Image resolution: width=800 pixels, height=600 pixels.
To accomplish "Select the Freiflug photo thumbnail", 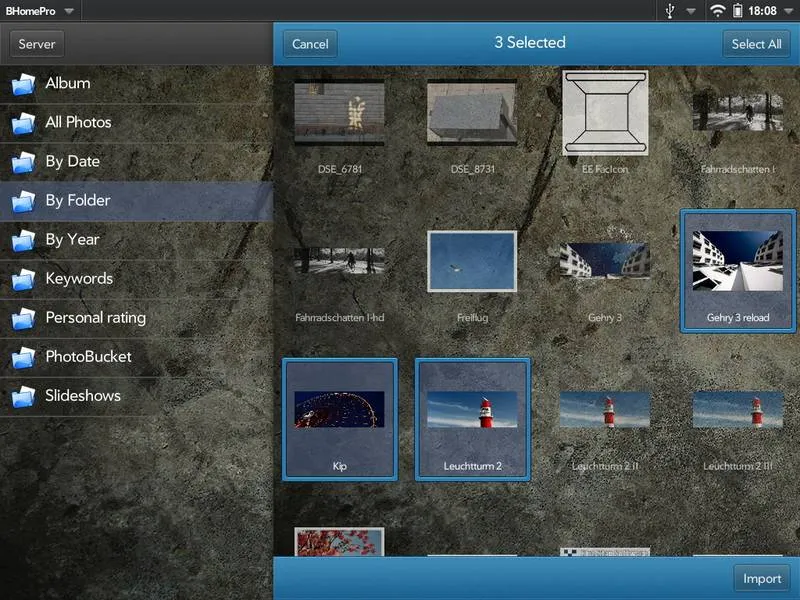I will click(x=472, y=262).
